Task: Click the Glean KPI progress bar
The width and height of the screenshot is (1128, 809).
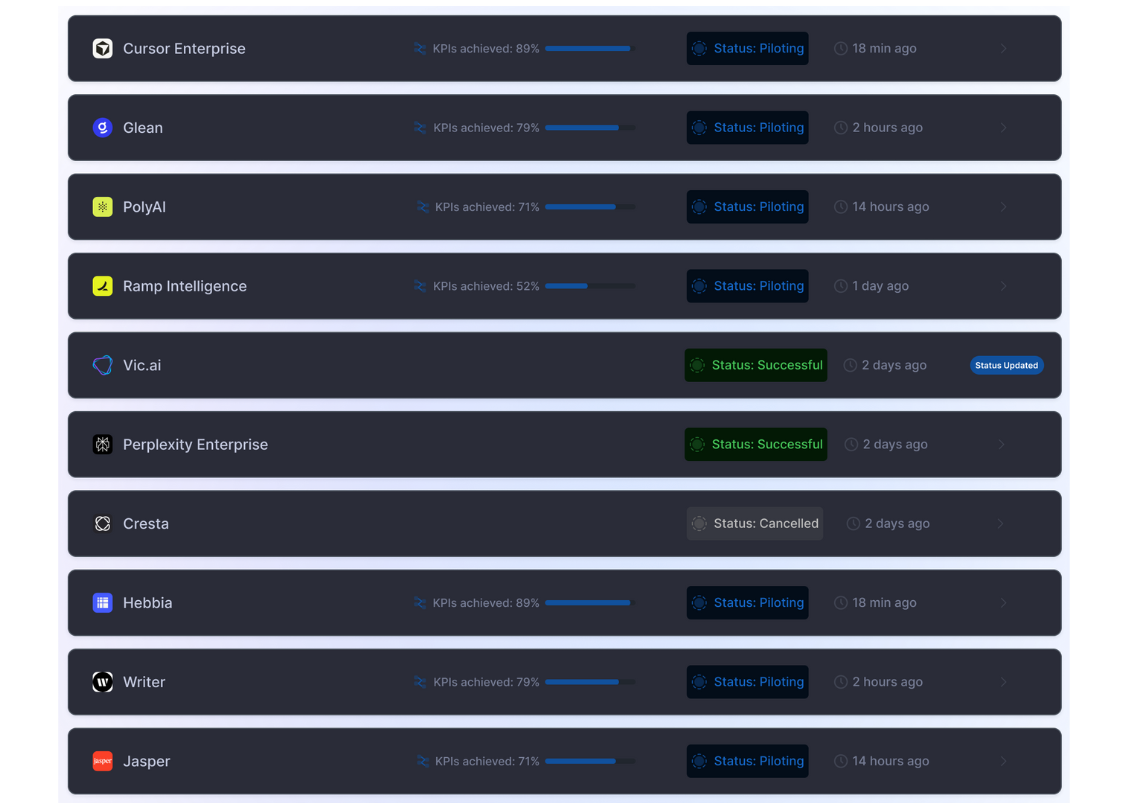Action: (590, 127)
